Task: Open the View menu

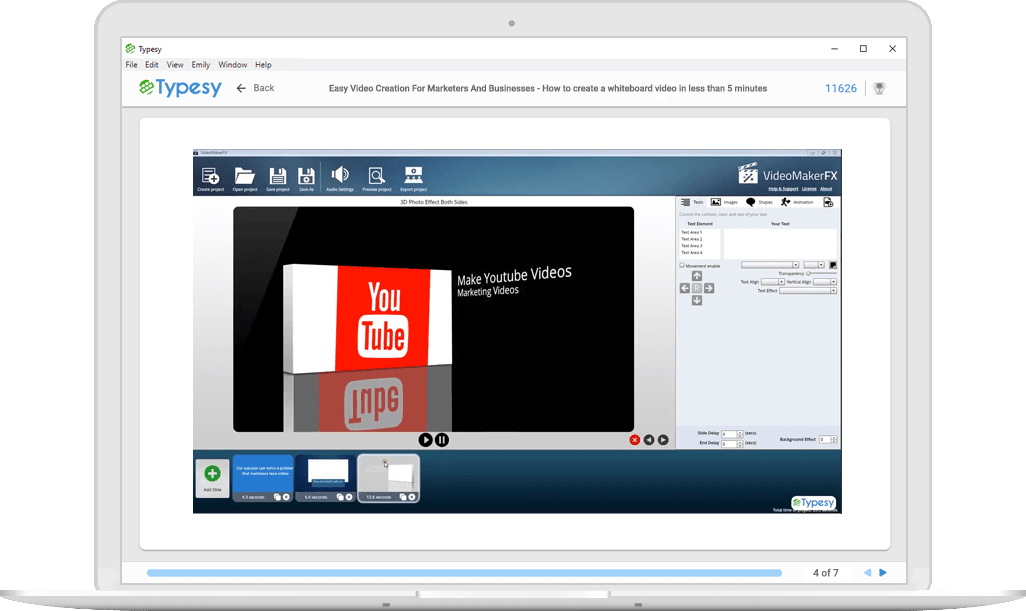Action: (x=175, y=65)
